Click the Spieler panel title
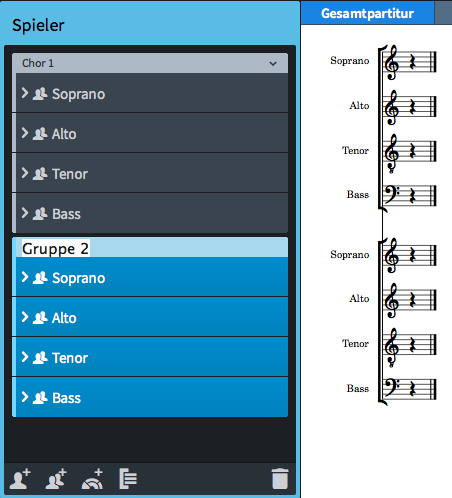Viewport: 452px width, 498px height. coord(38,25)
